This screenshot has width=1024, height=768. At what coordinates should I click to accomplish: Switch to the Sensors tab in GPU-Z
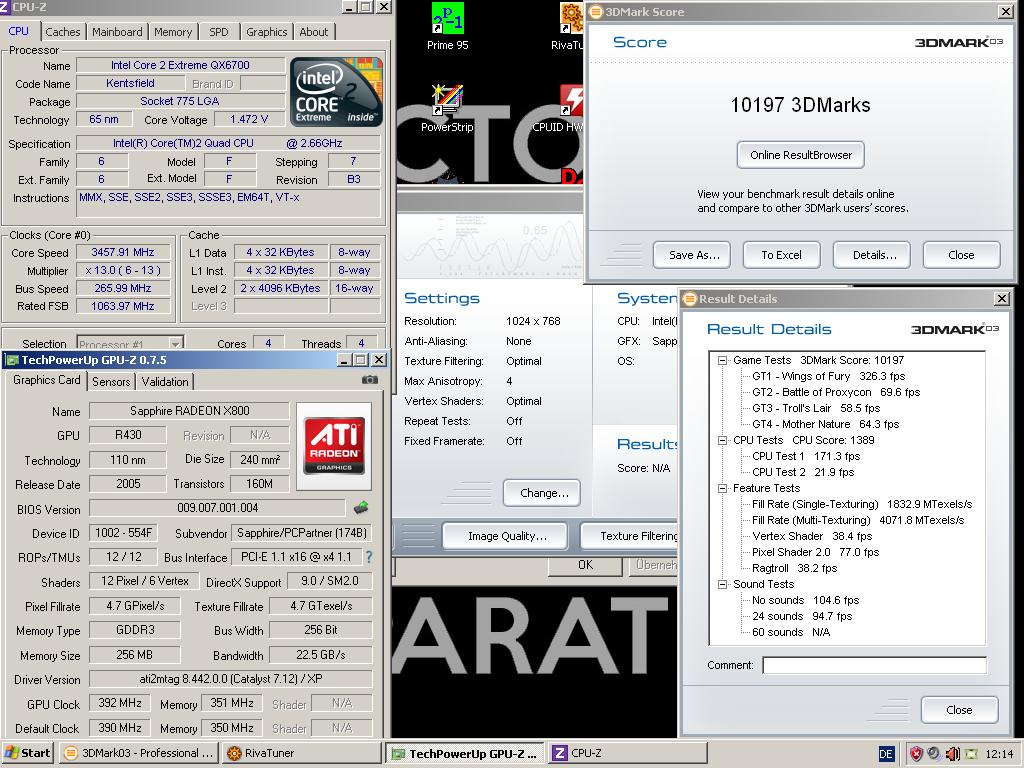point(111,381)
